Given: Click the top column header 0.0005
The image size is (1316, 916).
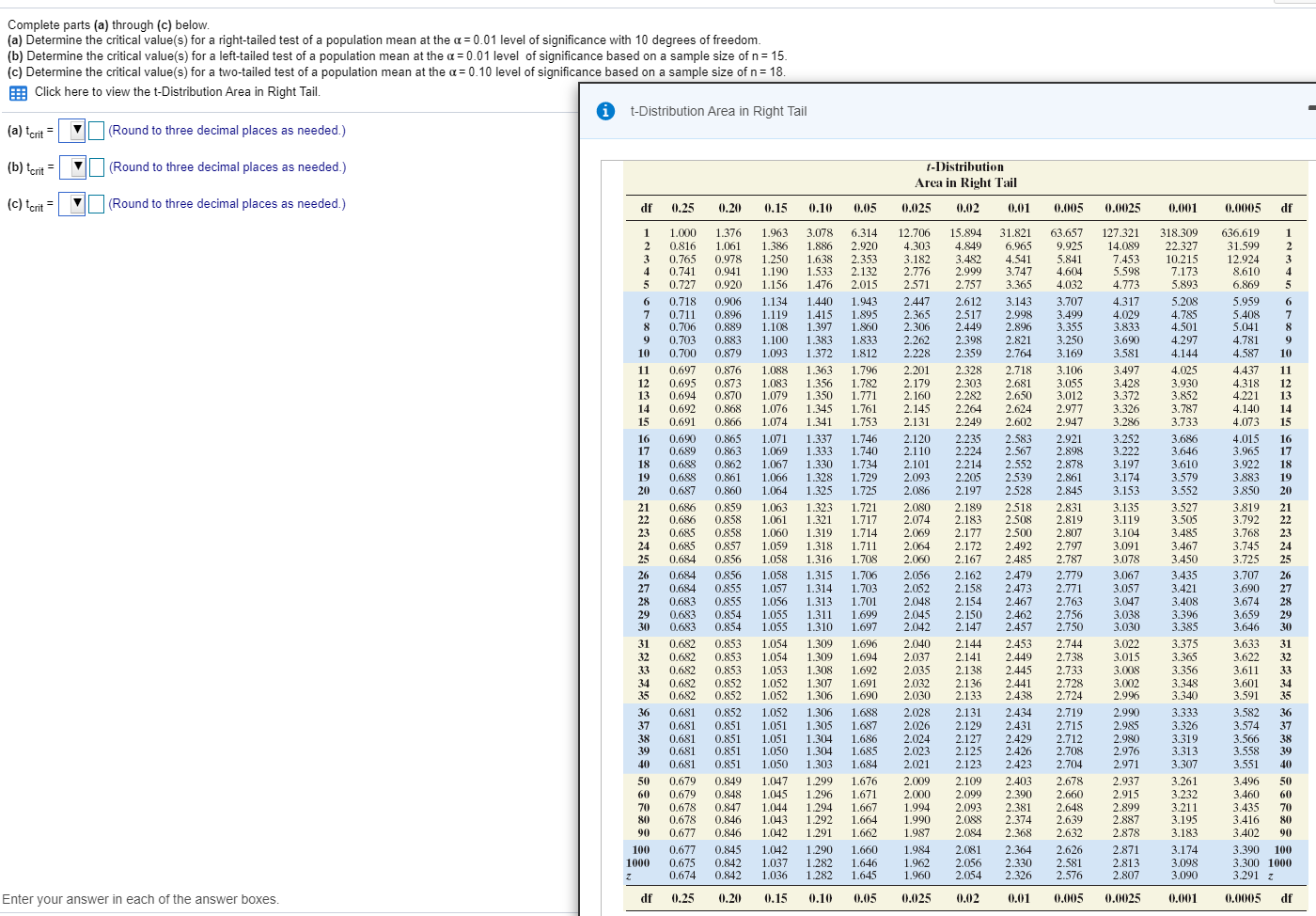Looking at the screenshot, I should tap(1243, 209).
